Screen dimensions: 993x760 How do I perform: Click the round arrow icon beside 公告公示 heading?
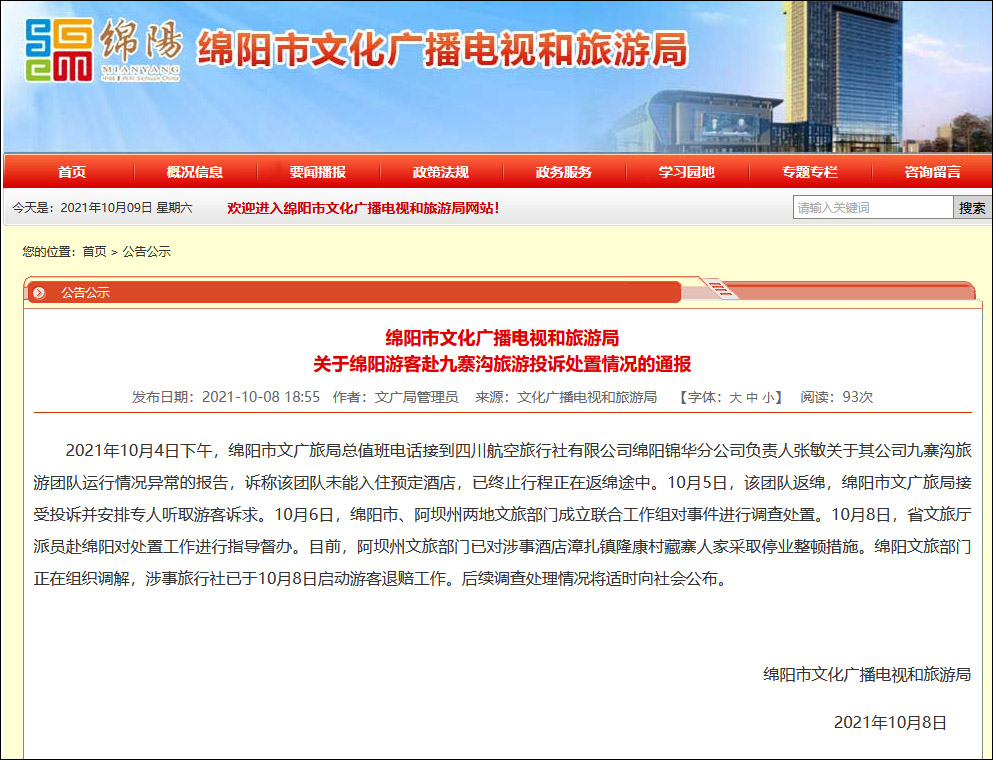click(39, 293)
